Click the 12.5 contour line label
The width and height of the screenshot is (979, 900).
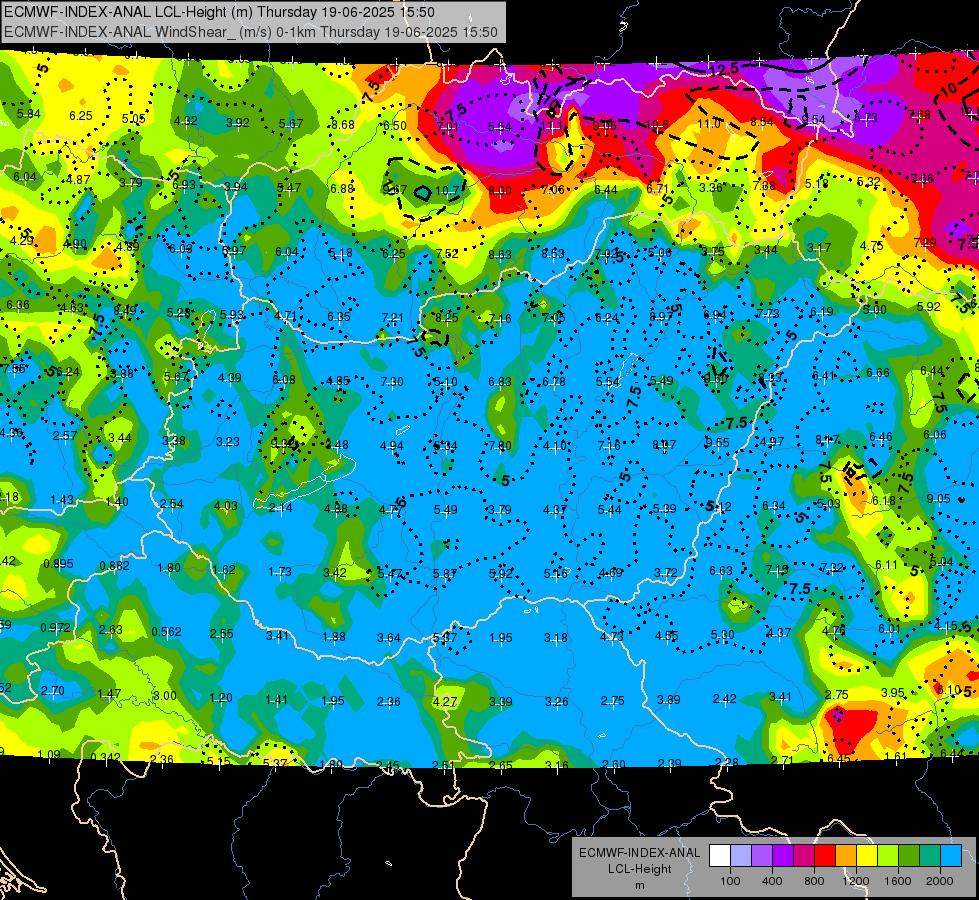[x=724, y=70]
